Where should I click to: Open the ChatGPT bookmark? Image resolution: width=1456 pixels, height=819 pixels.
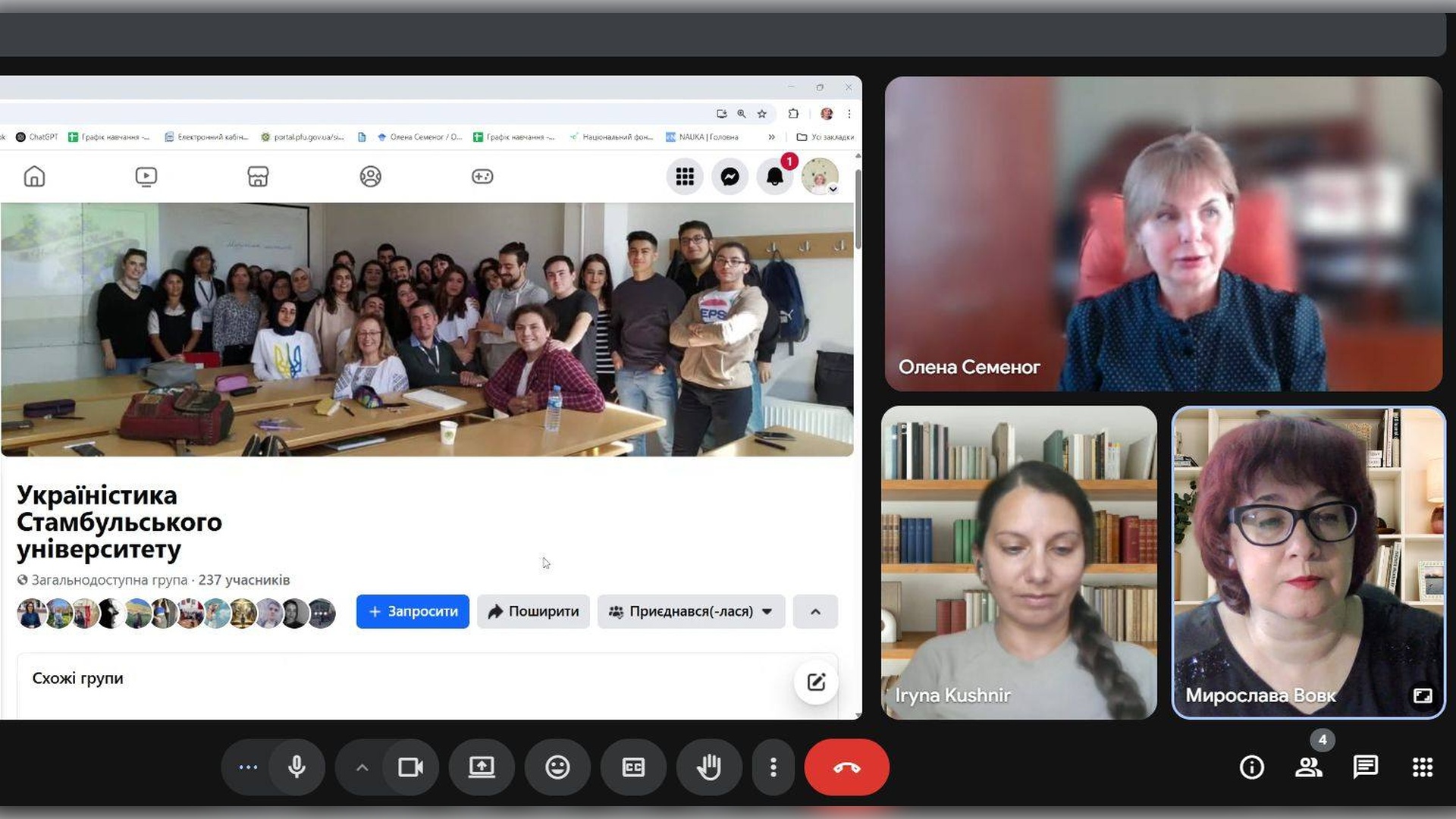tap(37, 137)
